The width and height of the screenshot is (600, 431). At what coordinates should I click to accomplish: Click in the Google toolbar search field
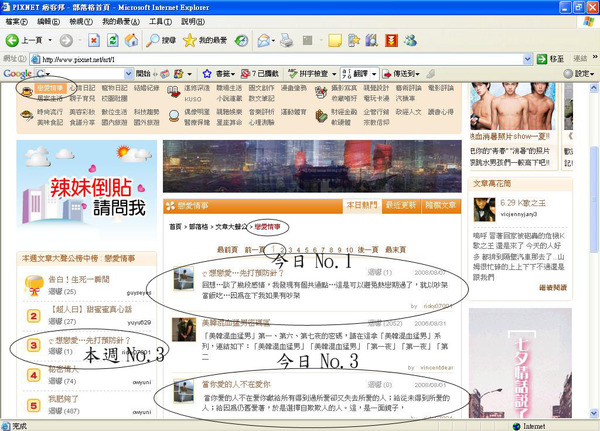pyautogui.click(x=85, y=73)
